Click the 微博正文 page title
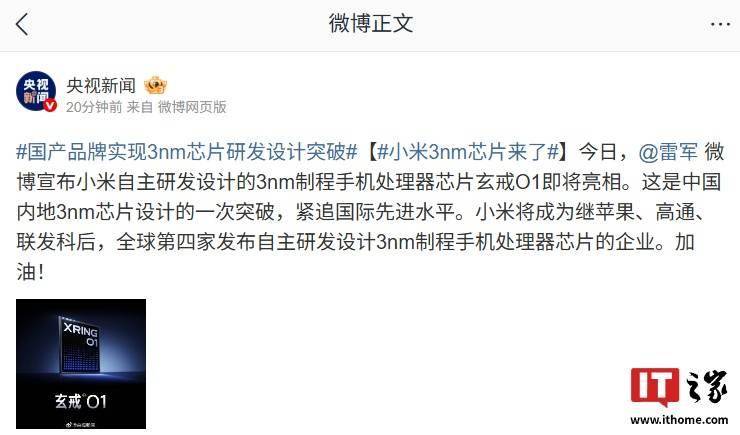Viewport: 740px width, 435px height. 370,24
